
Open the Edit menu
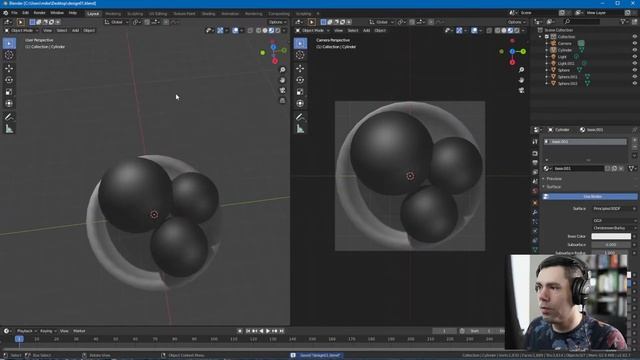point(25,13)
